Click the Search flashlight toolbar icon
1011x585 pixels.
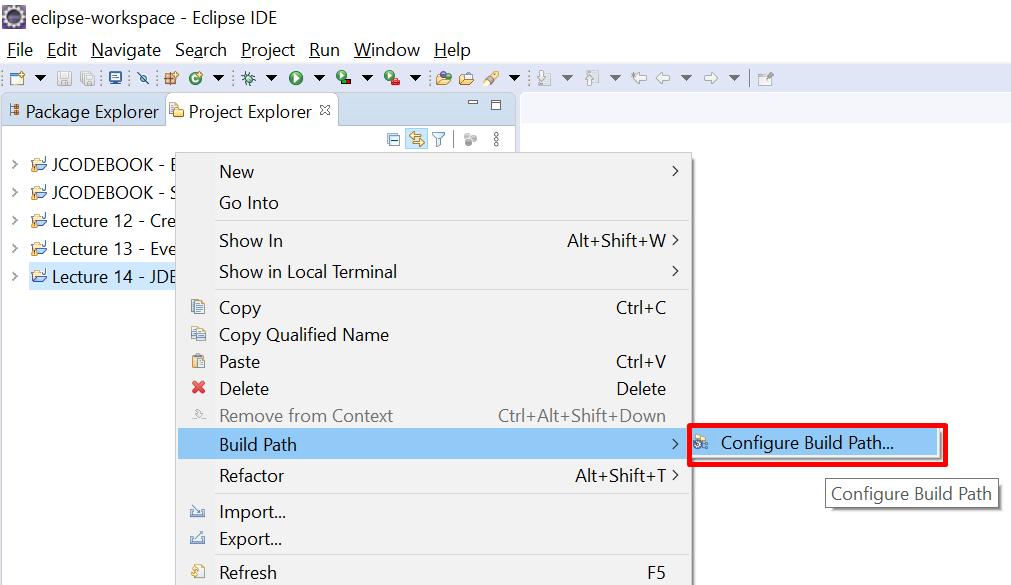tap(491, 79)
